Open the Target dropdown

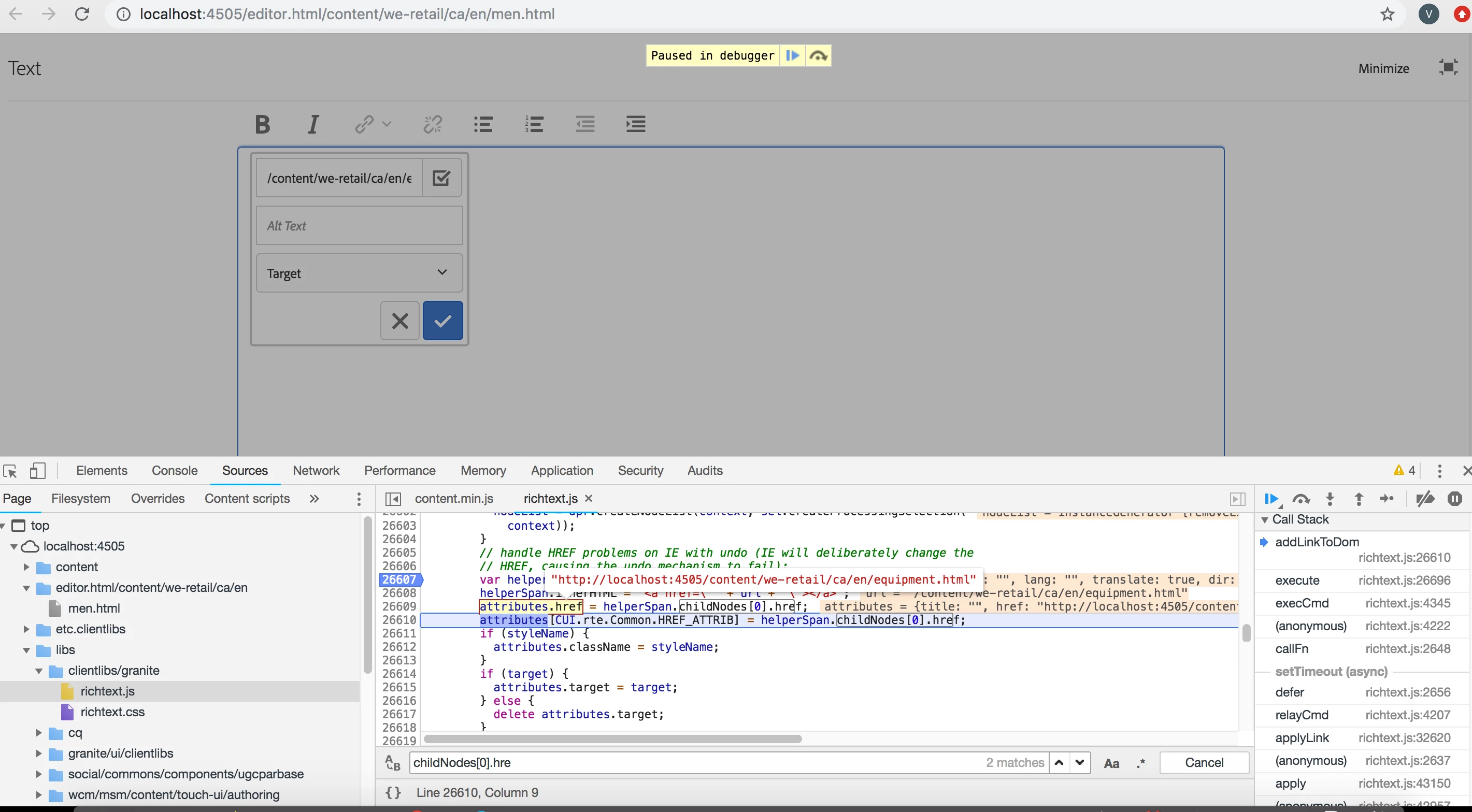pyautogui.click(x=359, y=273)
